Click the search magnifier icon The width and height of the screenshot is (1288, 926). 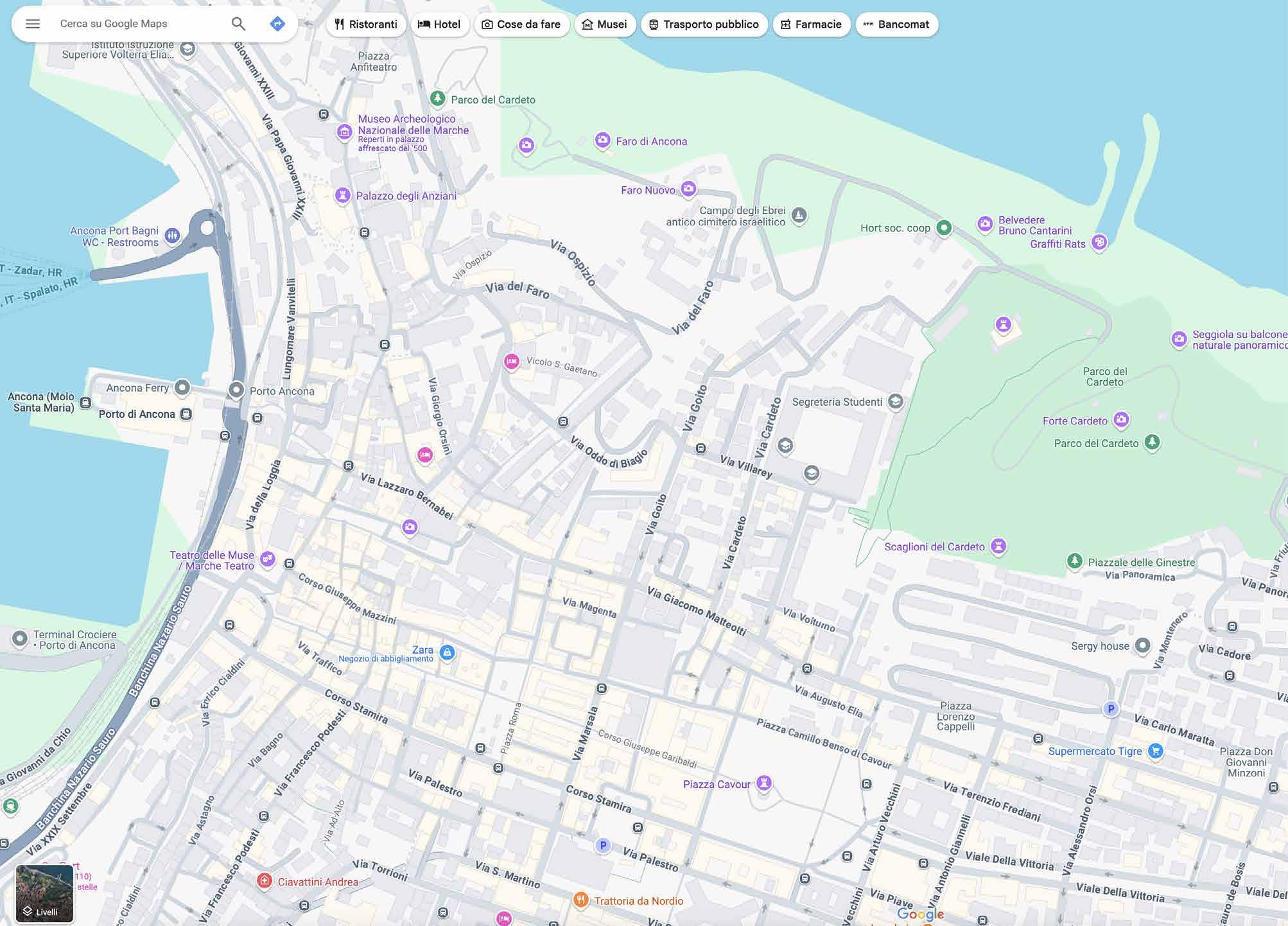[238, 24]
